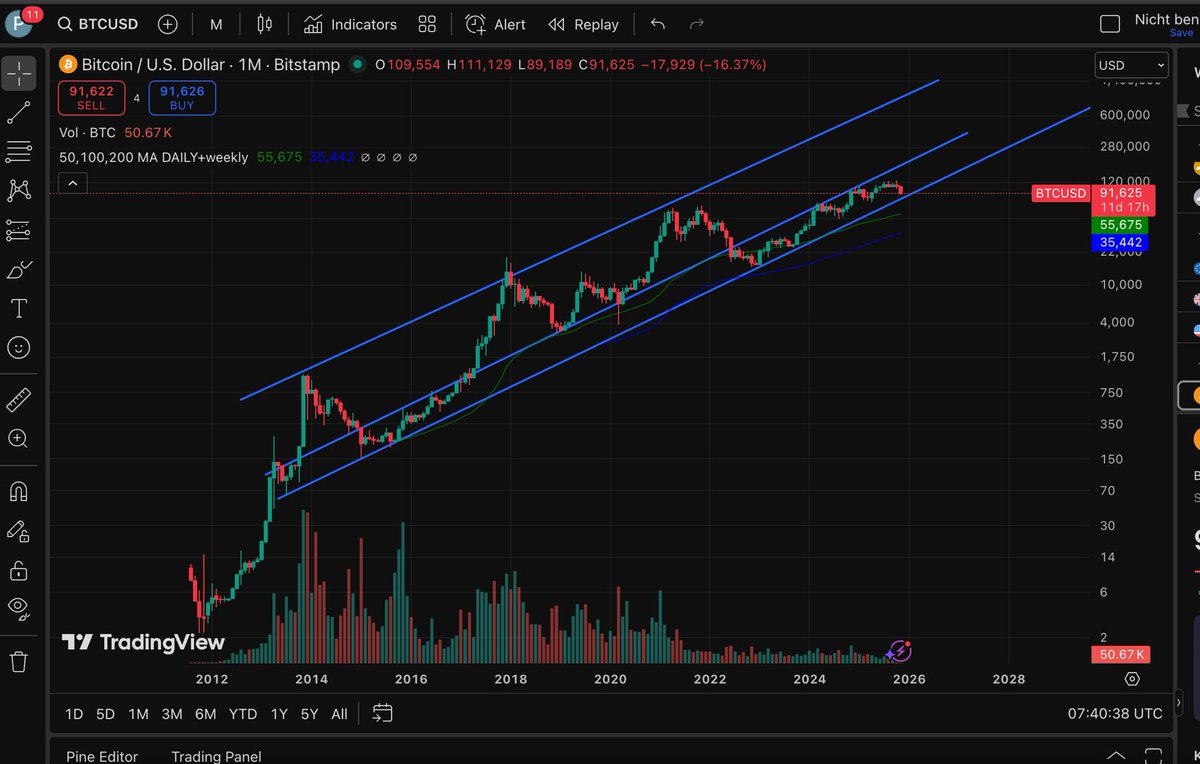Collapse the indicator legend with the chevron

[71, 183]
